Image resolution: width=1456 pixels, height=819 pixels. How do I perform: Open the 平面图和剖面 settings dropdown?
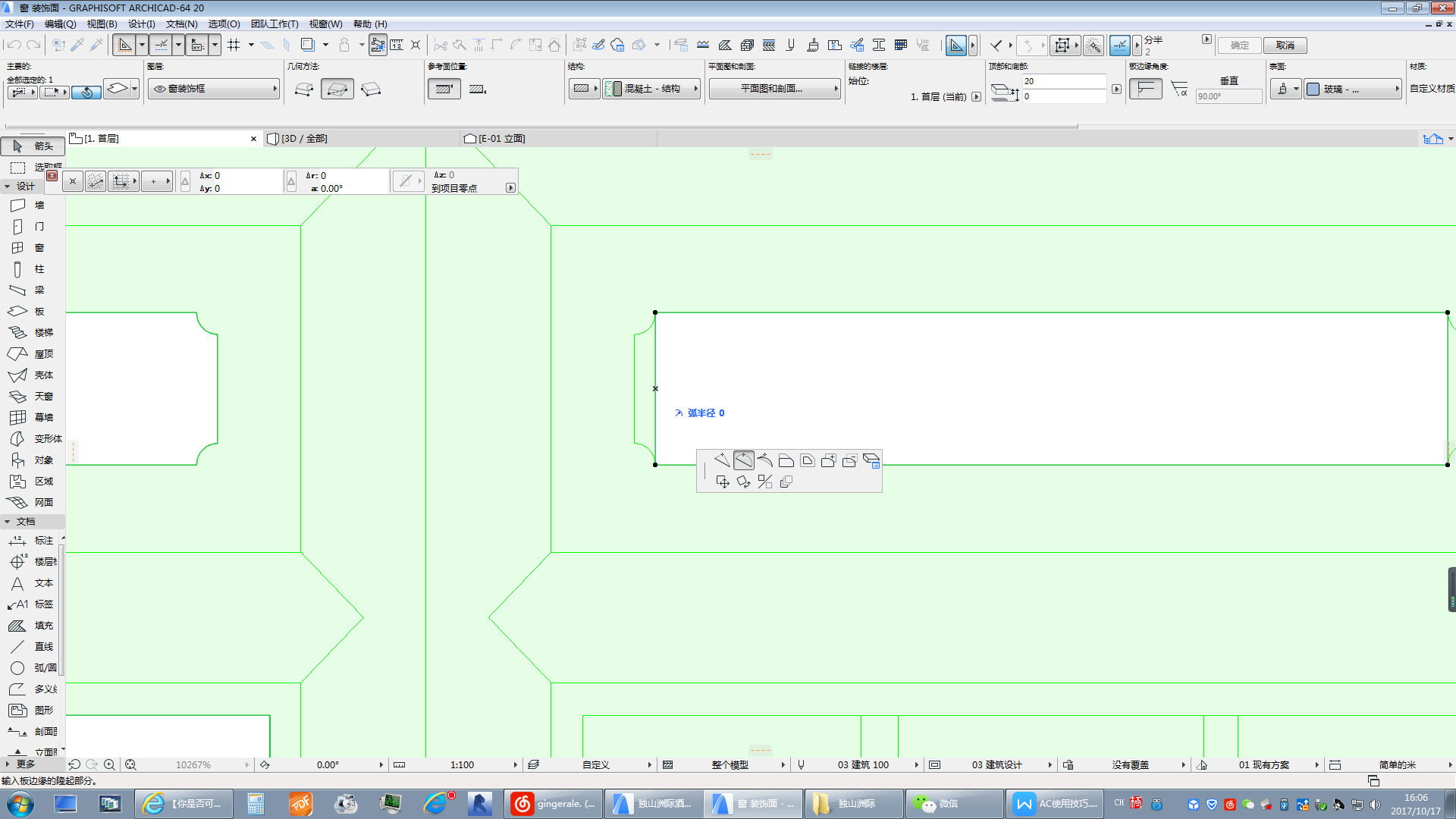pyautogui.click(x=774, y=89)
